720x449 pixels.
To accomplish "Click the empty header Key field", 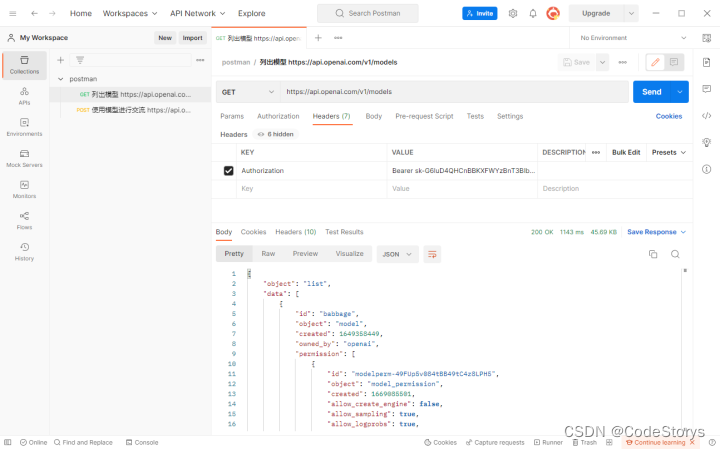I will (312, 189).
